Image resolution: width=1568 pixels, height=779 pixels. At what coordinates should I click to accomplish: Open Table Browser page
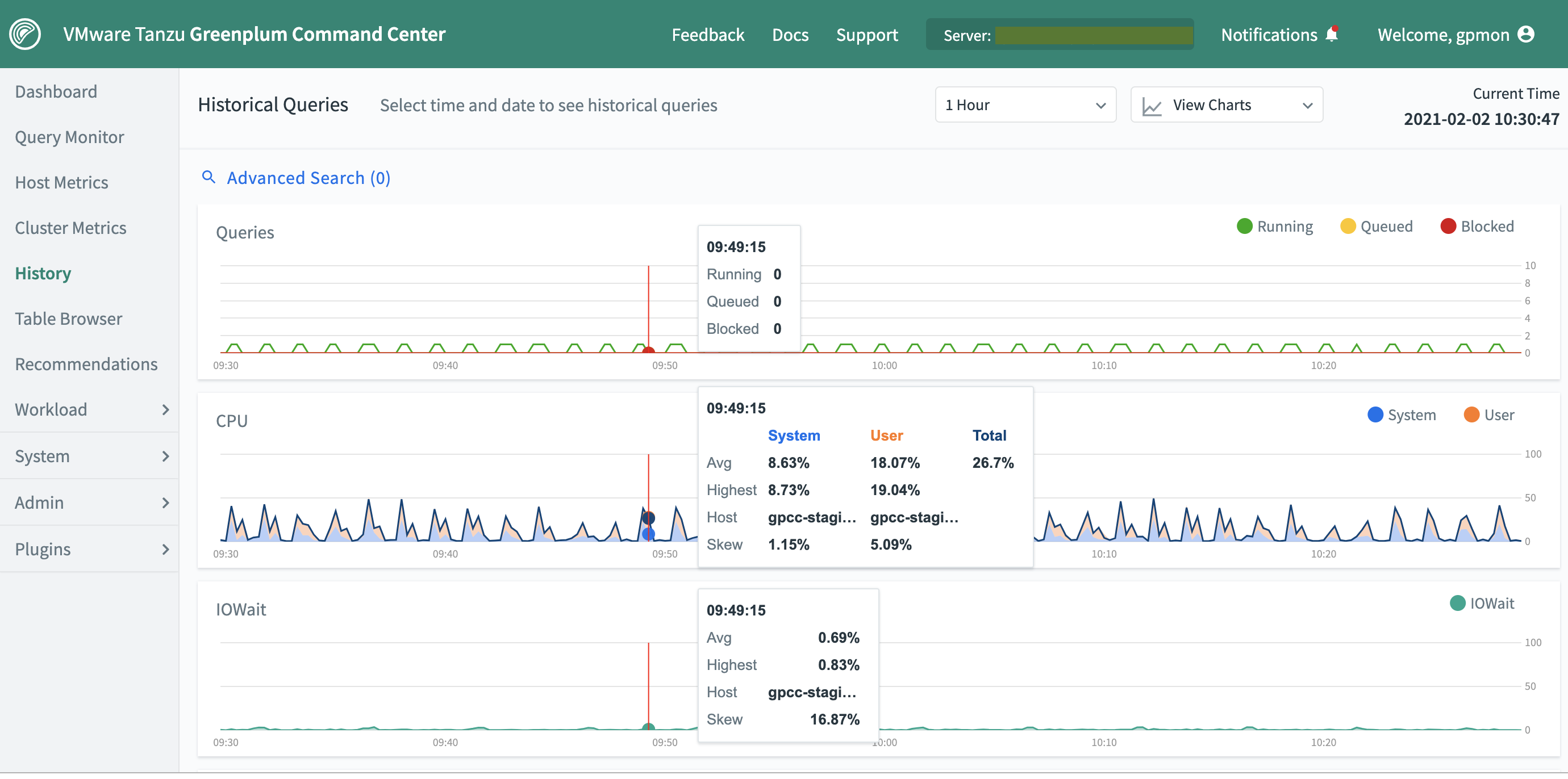pos(69,319)
